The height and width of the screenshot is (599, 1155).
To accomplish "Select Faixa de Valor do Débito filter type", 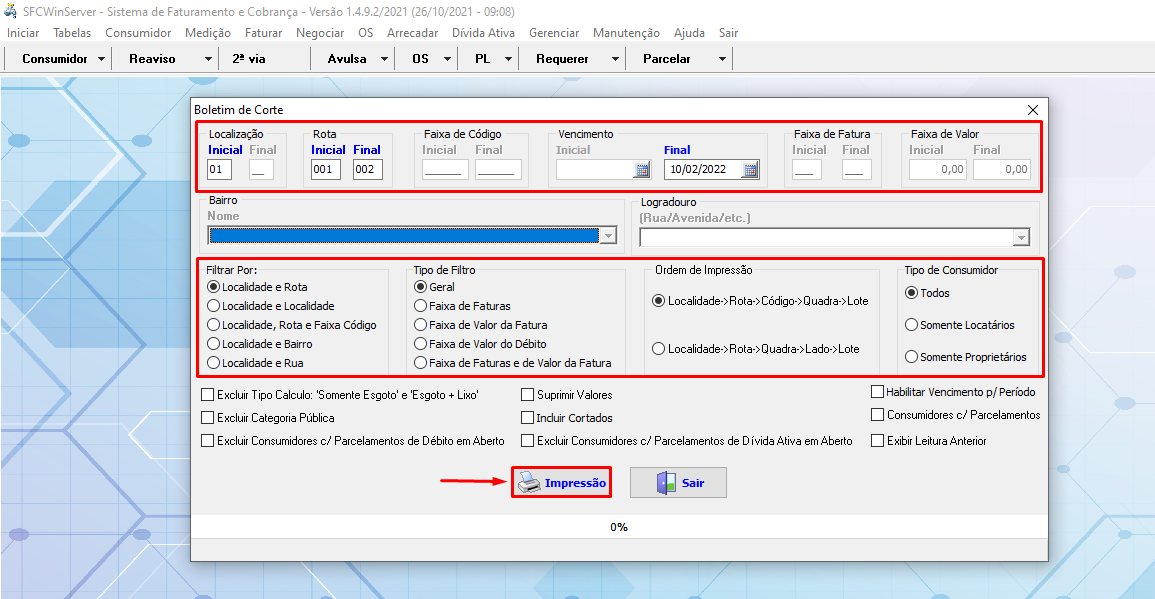I will (x=421, y=344).
